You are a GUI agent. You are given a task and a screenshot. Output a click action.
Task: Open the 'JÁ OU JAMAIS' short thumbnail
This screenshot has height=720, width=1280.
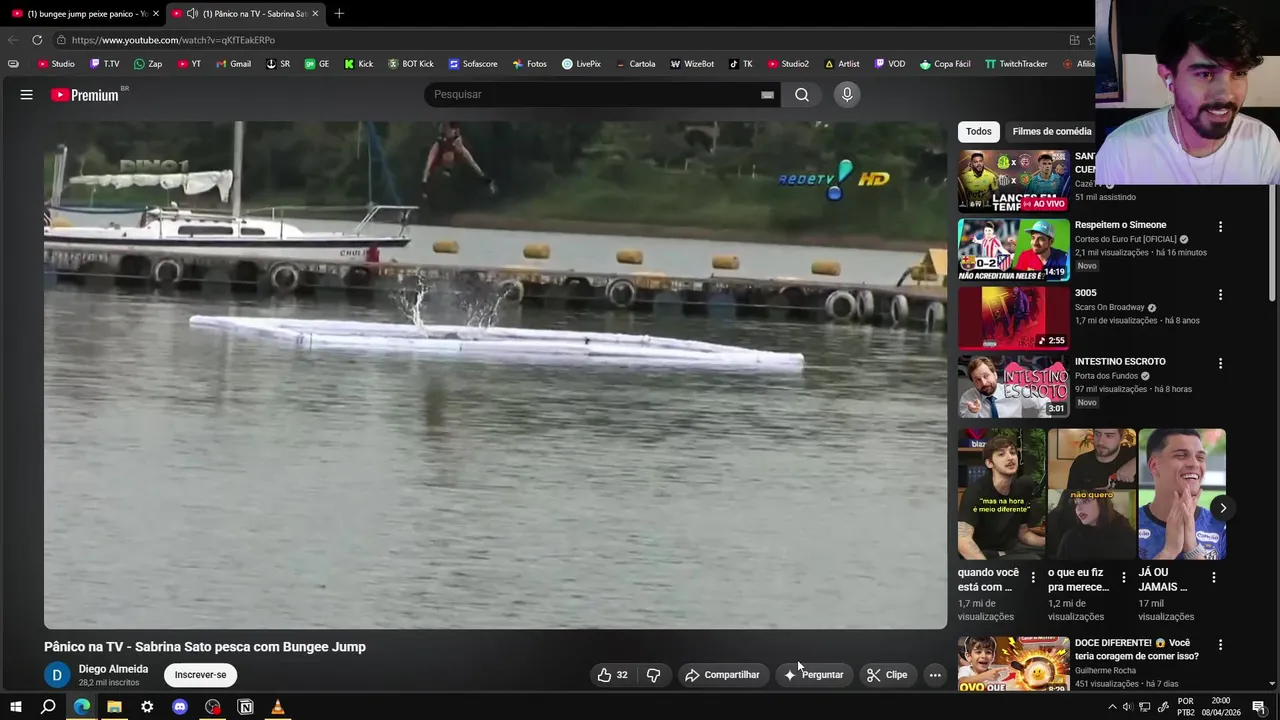[x=1182, y=494]
